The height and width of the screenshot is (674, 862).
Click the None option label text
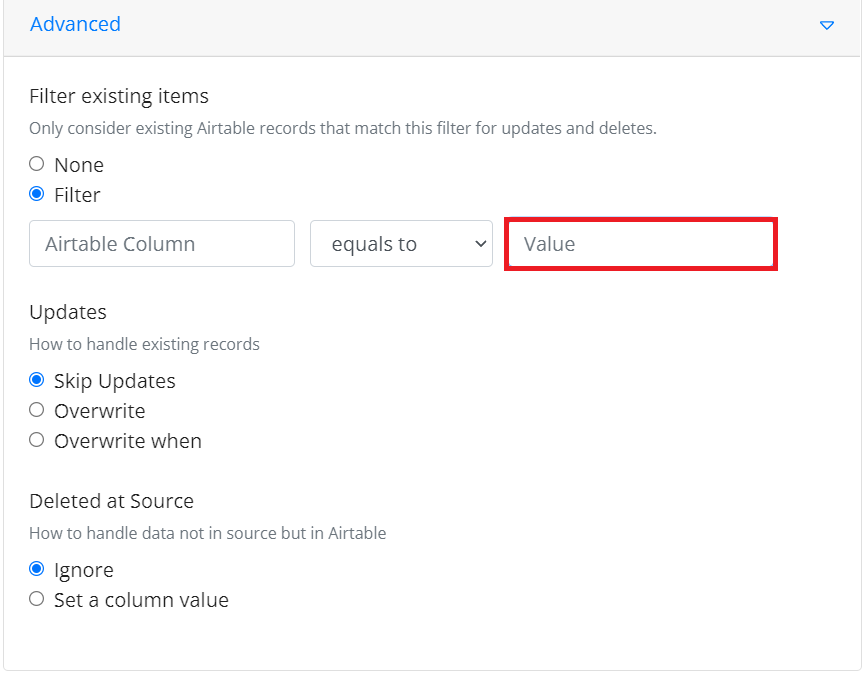79,165
